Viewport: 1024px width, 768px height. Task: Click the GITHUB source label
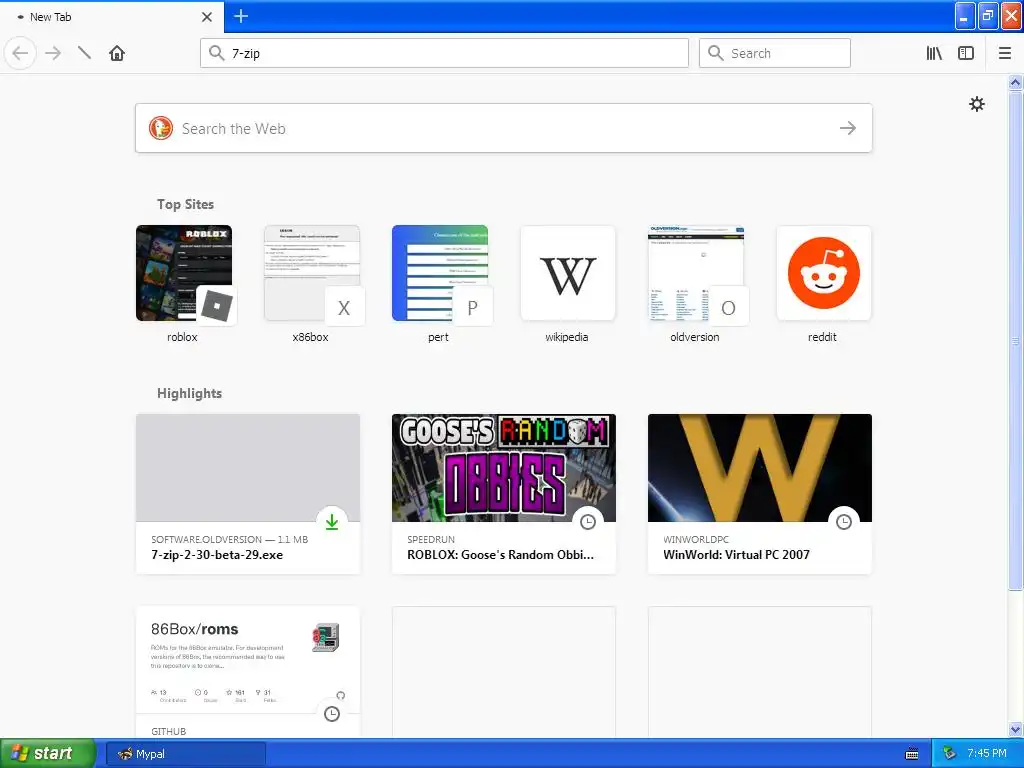(x=168, y=731)
